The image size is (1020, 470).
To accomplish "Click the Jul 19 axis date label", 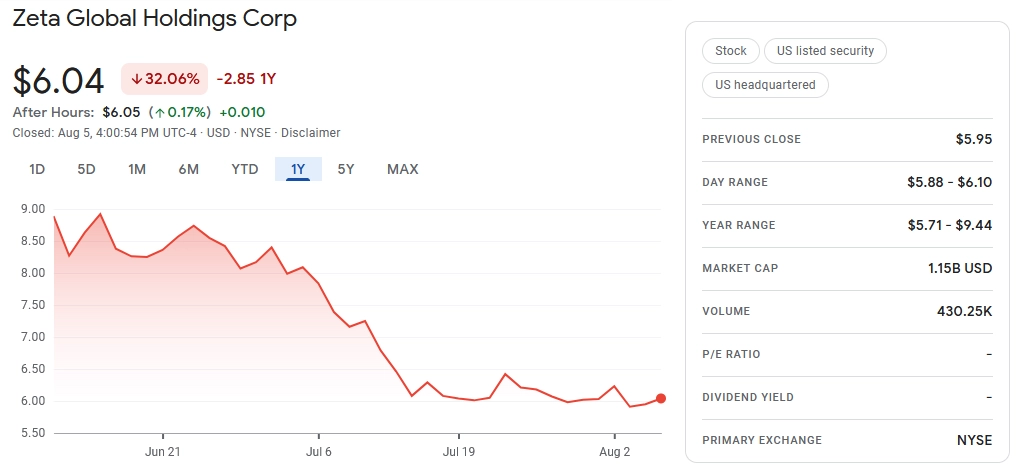I will click(x=459, y=451).
